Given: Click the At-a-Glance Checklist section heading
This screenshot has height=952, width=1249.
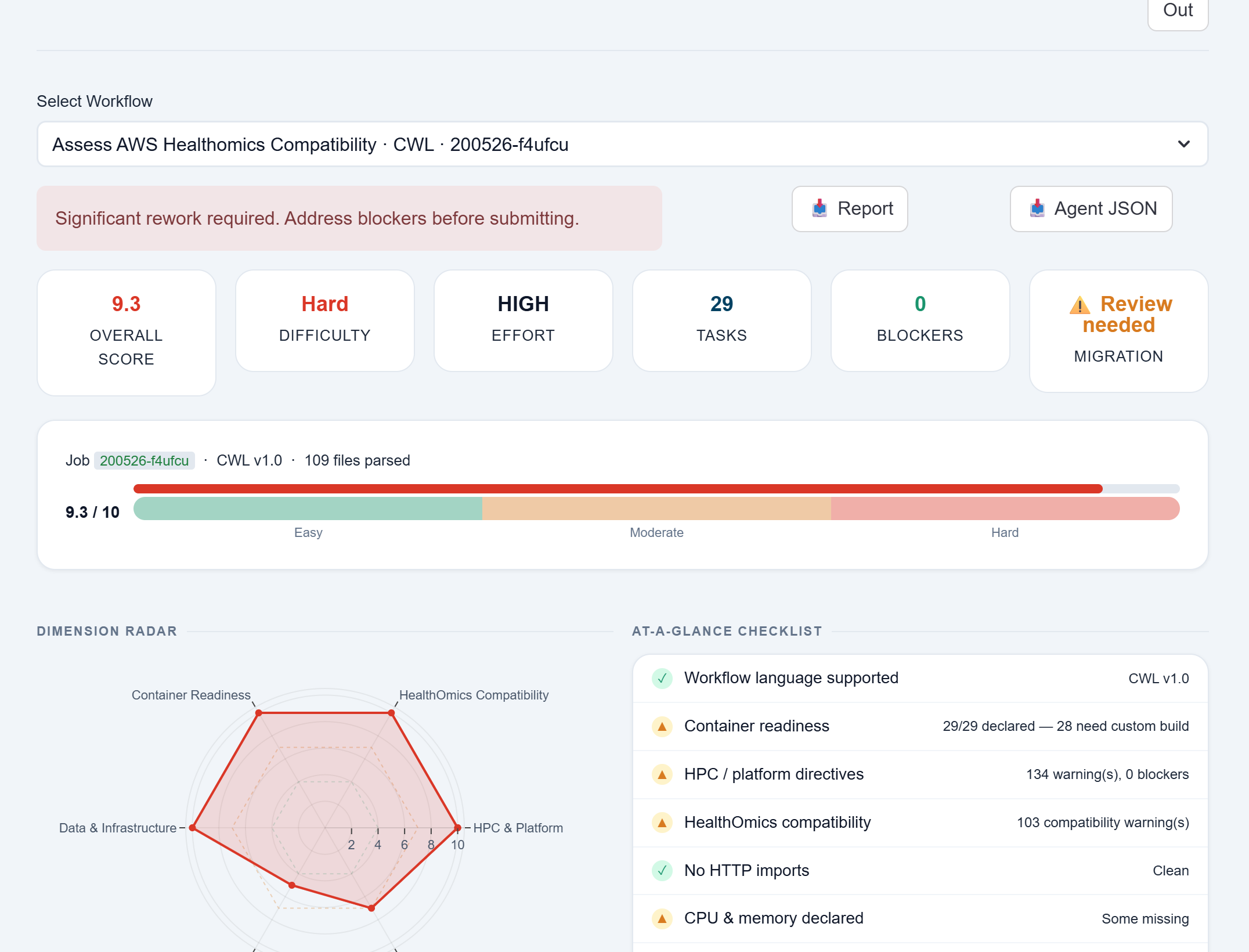Looking at the screenshot, I should pos(727,631).
